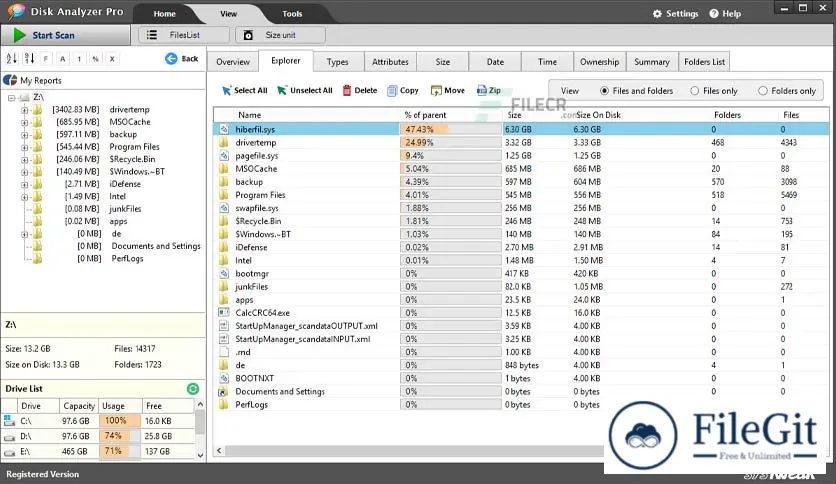This screenshot has width=836, height=484.
Task: Select the StartUpManager_scandataOUTPUT.xml row
Action: point(521,326)
